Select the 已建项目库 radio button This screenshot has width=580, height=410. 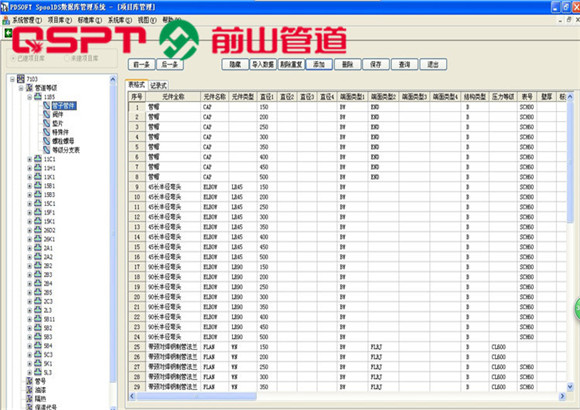click(13, 58)
